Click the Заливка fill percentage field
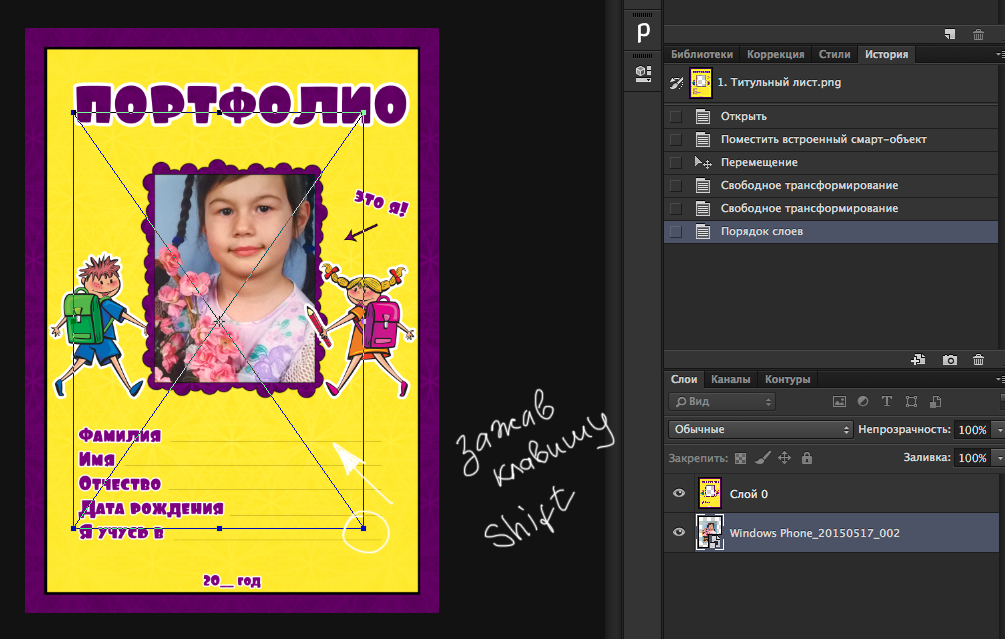This screenshot has width=1005, height=639. click(x=970, y=458)
